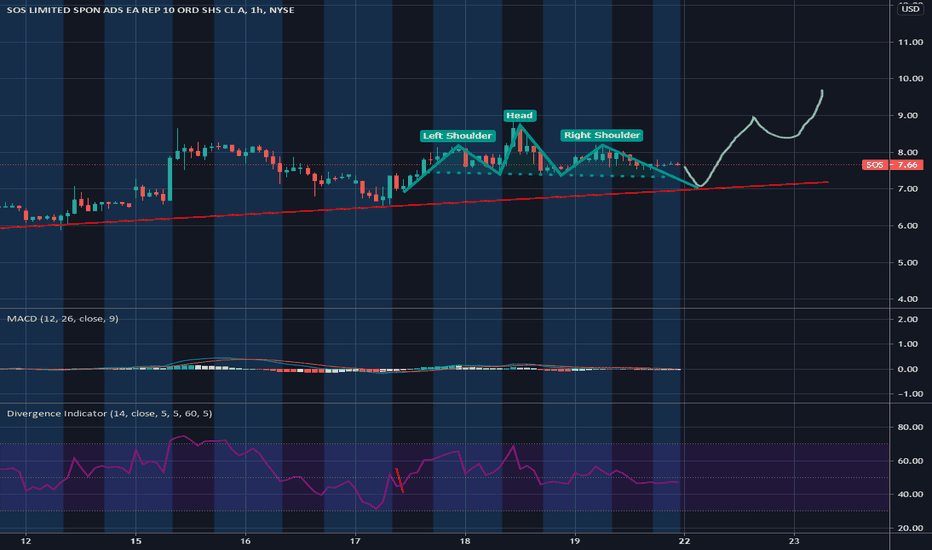The image size is (932, 550).
Task: Click date "16" on the time axis
Action: coord(245,540)
